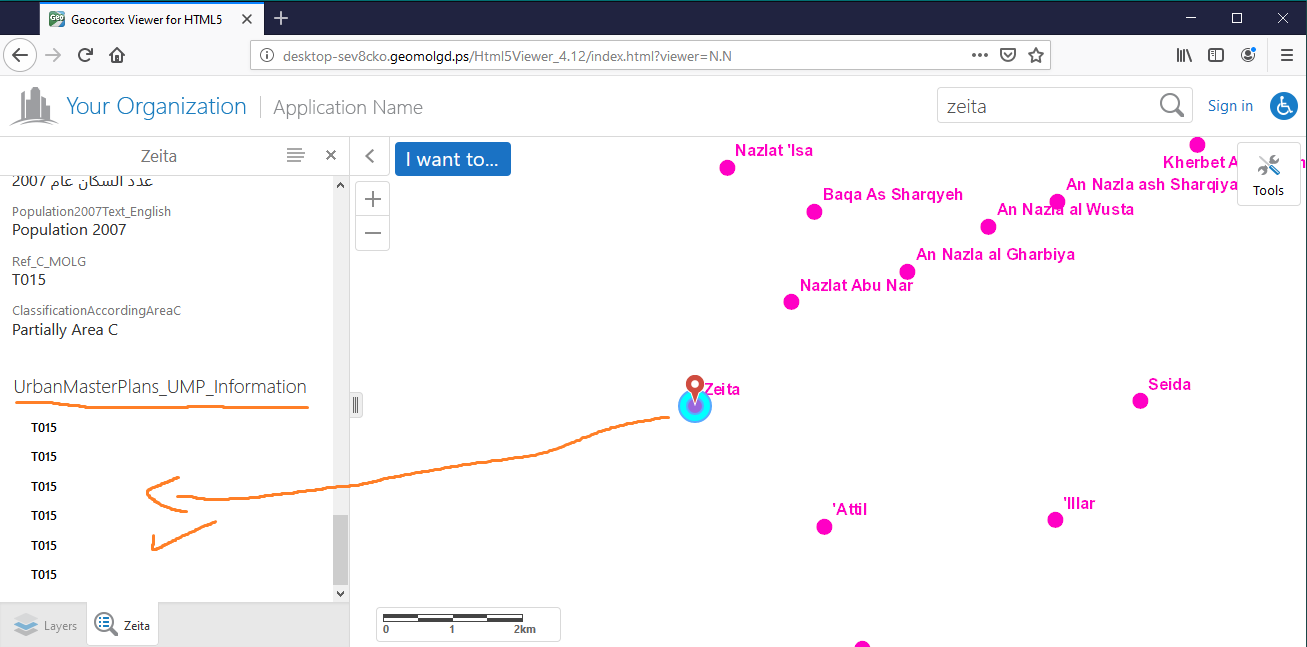Close the Zeita details panel
1307x647 pixels.
[x=331, y=155]
